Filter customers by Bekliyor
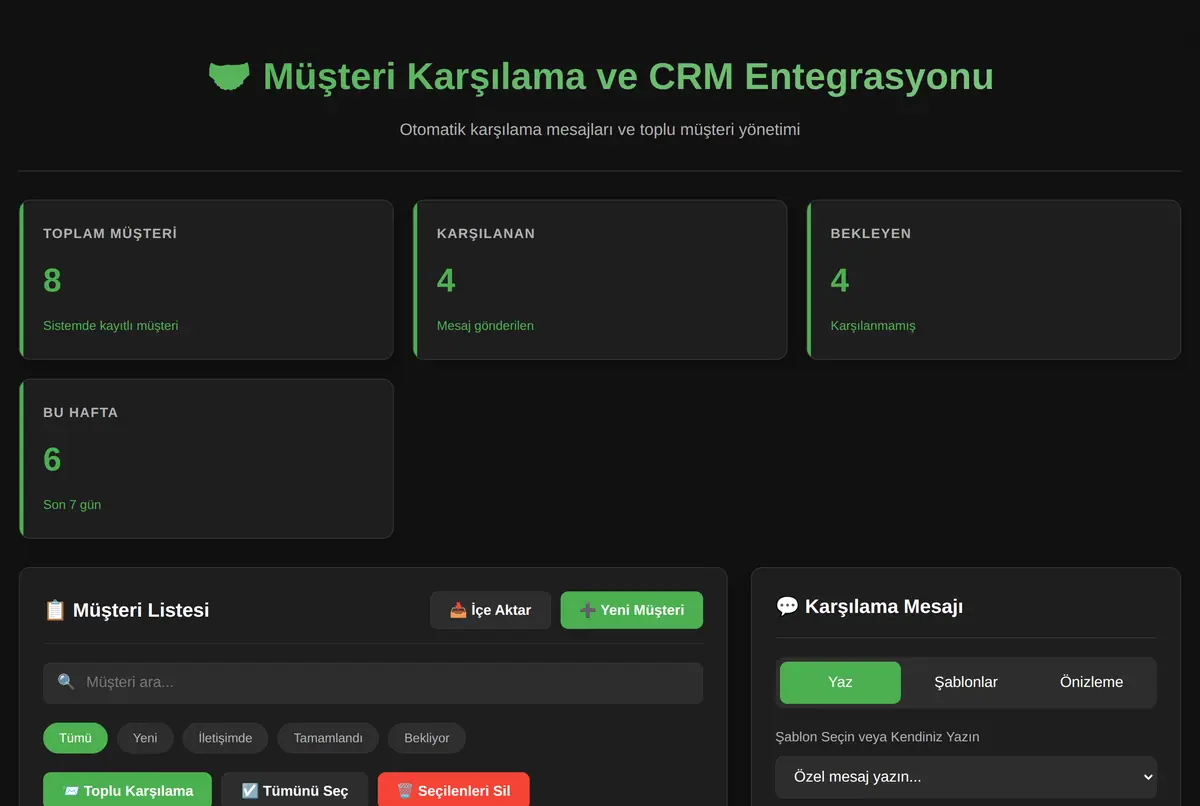Viewport: 1200px width, 806px height. pos(427,738)
